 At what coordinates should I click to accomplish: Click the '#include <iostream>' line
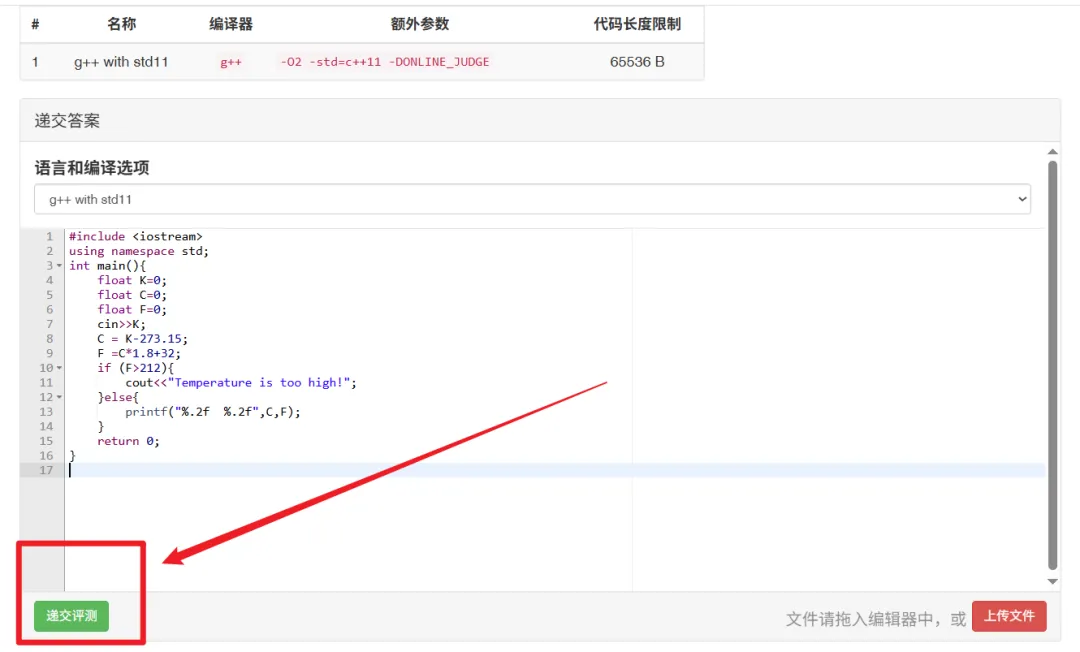136,236
